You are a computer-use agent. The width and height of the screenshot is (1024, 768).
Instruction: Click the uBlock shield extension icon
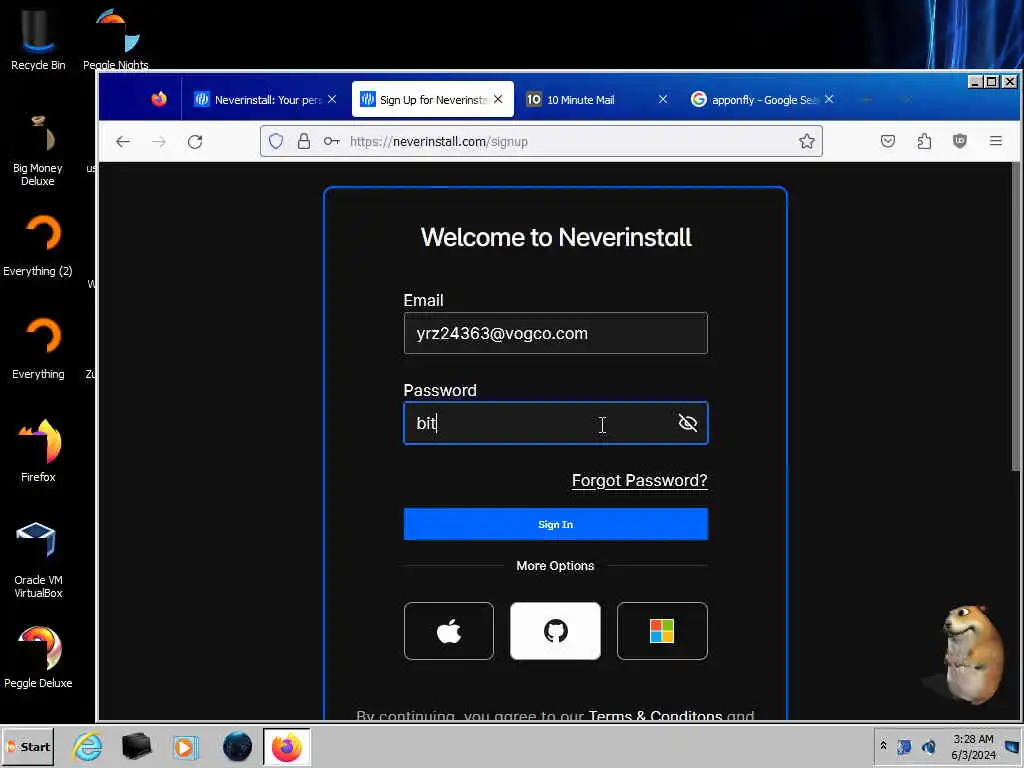(959, 141)
